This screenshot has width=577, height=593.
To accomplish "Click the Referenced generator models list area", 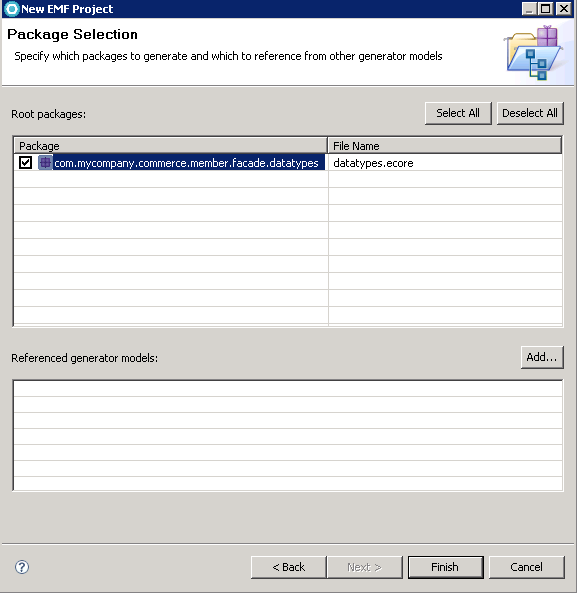I will 288,435.
